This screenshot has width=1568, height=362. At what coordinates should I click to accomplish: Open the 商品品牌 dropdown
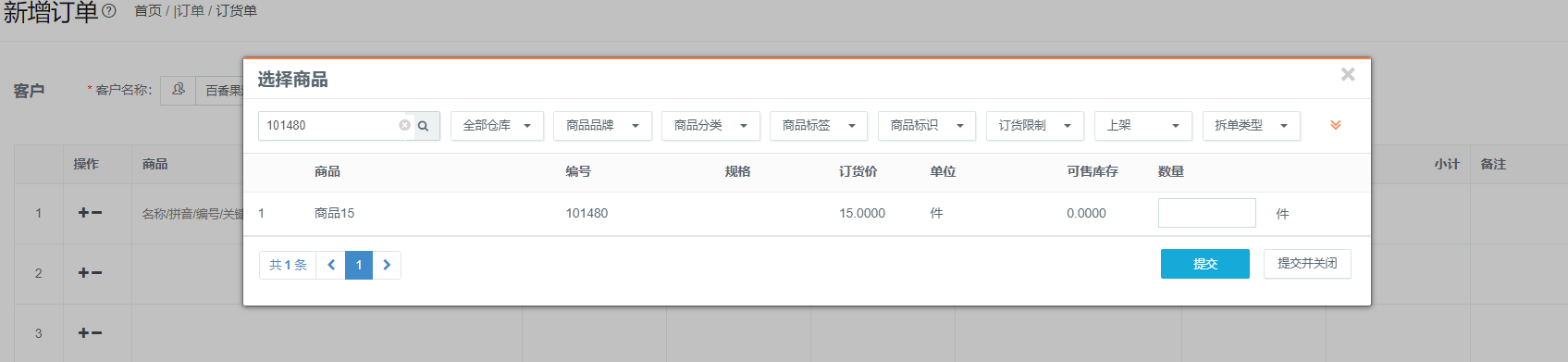click(x=602, y=126)
